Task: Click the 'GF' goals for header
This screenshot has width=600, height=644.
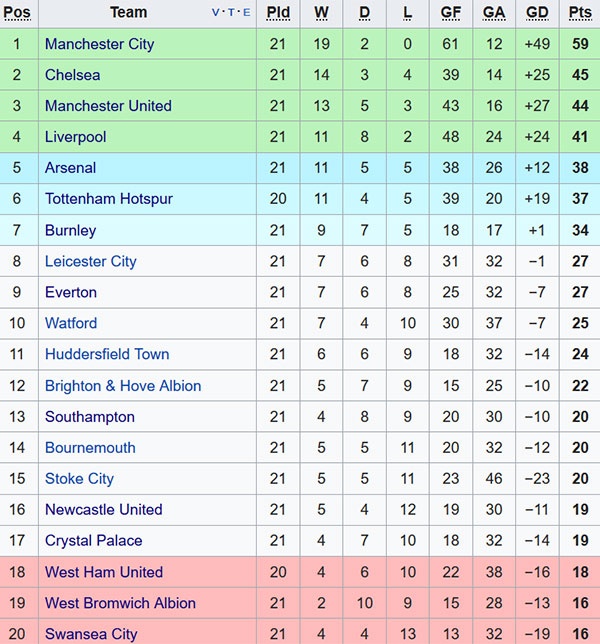Action: 451,13
